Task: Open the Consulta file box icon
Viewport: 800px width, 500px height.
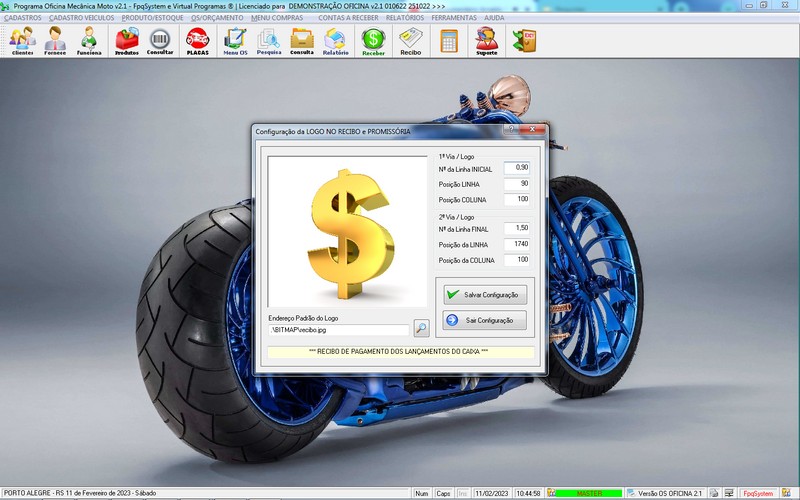Action: (x=302, y=41)
